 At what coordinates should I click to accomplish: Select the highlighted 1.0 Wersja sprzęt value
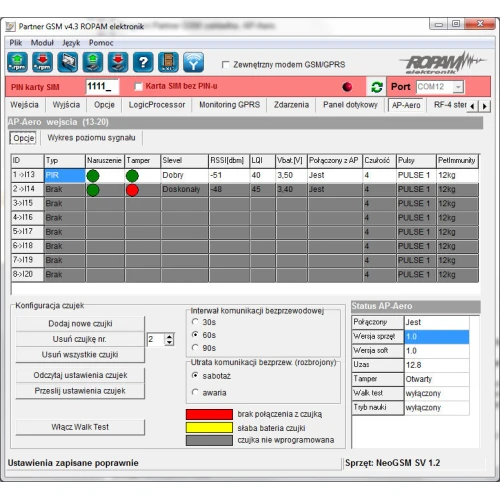[x=437, y=337]
